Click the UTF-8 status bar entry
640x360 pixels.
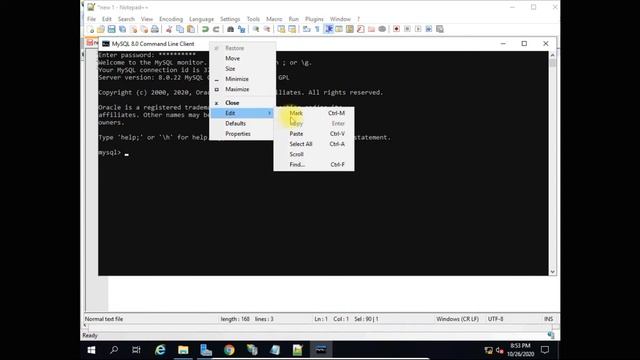[x=496, y=319]
